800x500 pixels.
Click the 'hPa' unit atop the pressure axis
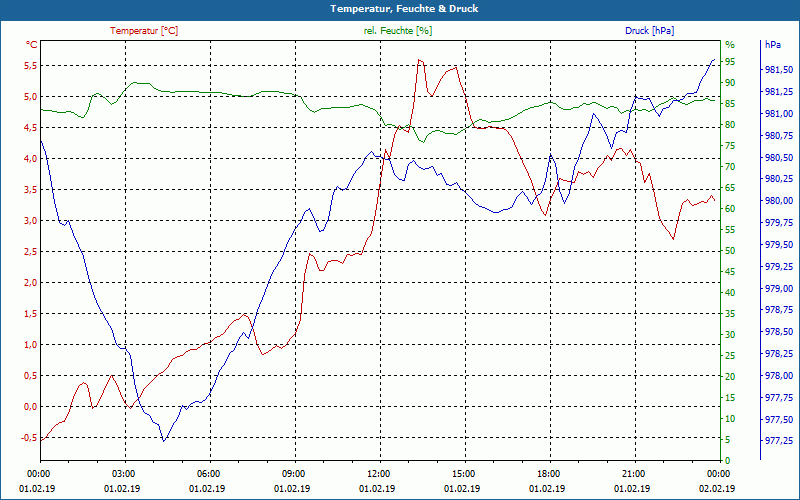(772, 44)
